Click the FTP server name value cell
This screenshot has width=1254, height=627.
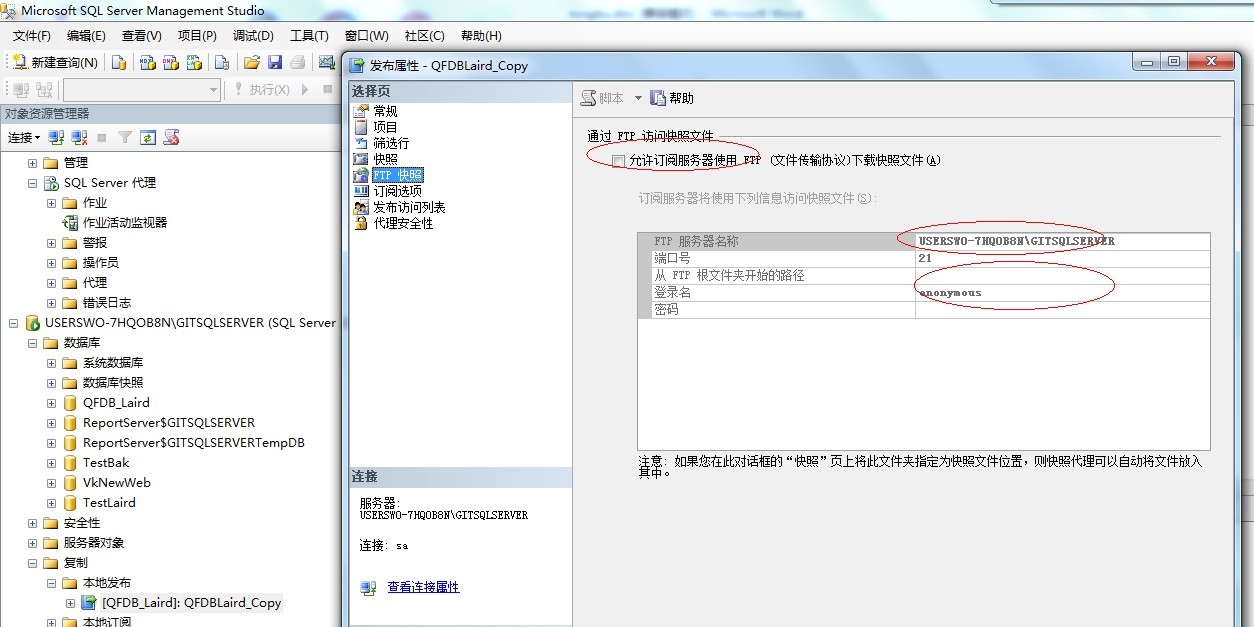pos(1062,241)
